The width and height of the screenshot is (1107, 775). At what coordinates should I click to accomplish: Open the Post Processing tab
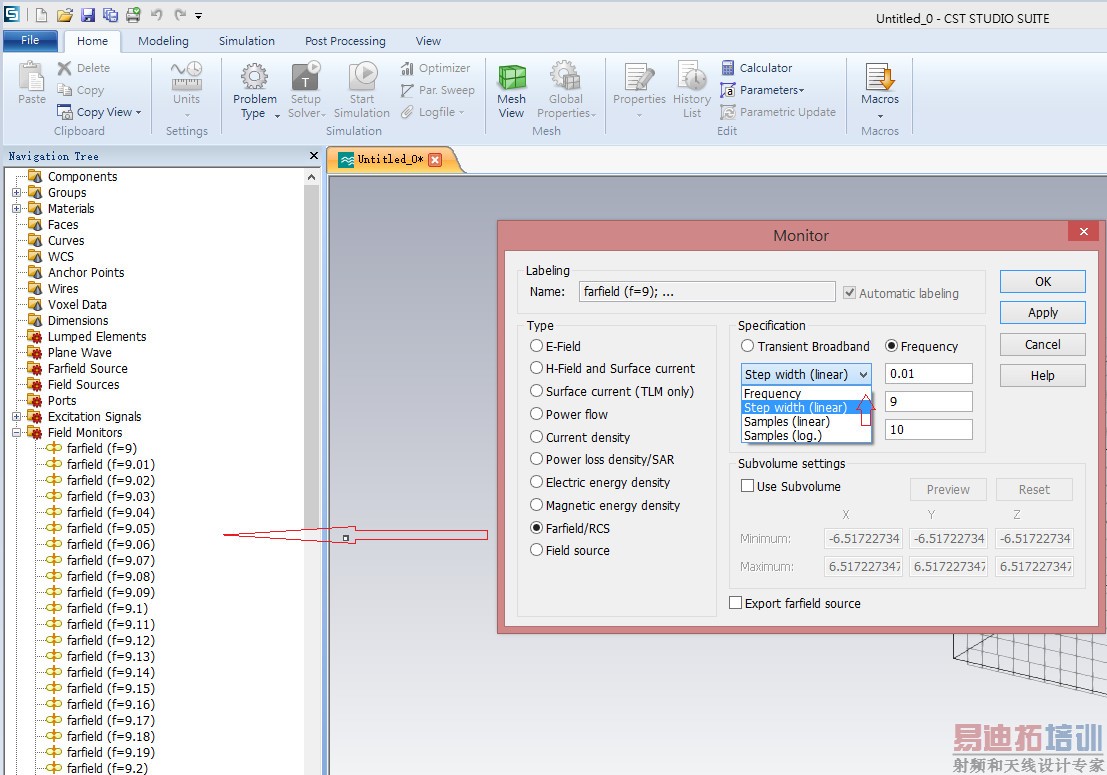[x=345, y=41]
